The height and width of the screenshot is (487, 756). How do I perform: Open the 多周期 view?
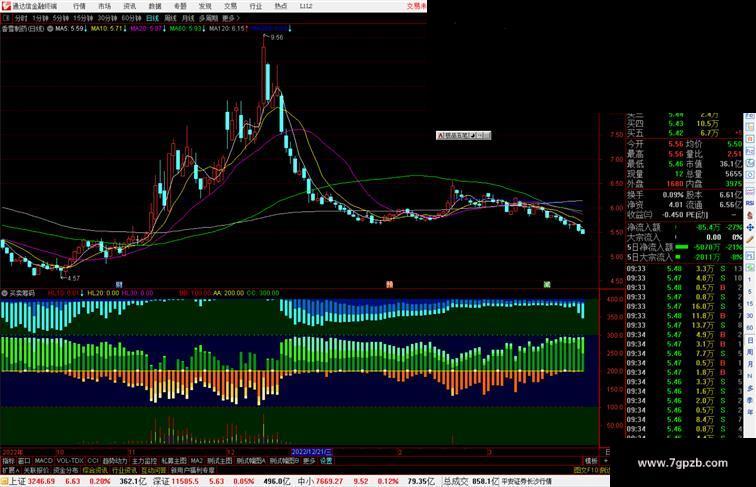208,18
